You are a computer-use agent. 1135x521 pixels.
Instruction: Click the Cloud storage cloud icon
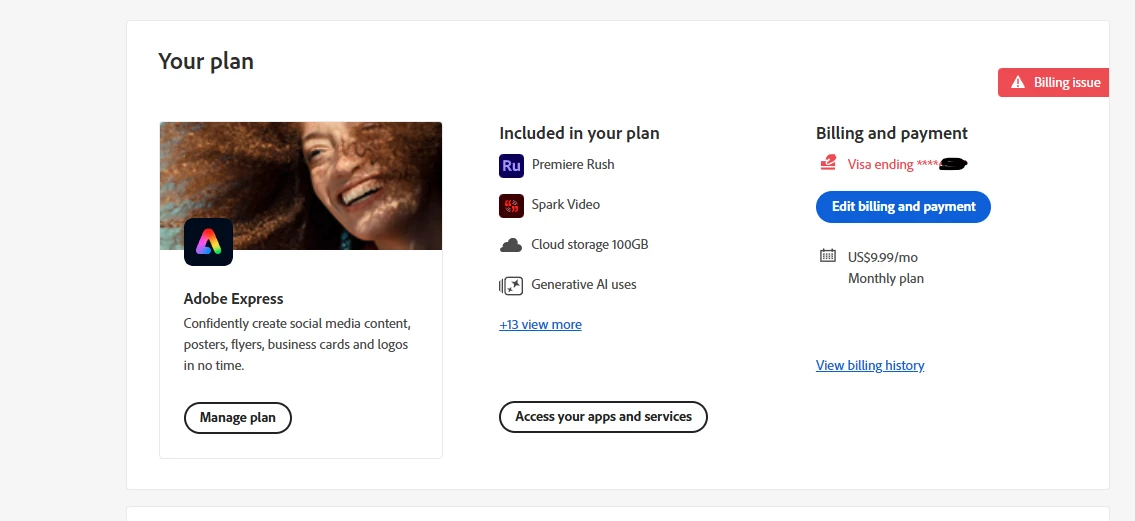point(511,245)
